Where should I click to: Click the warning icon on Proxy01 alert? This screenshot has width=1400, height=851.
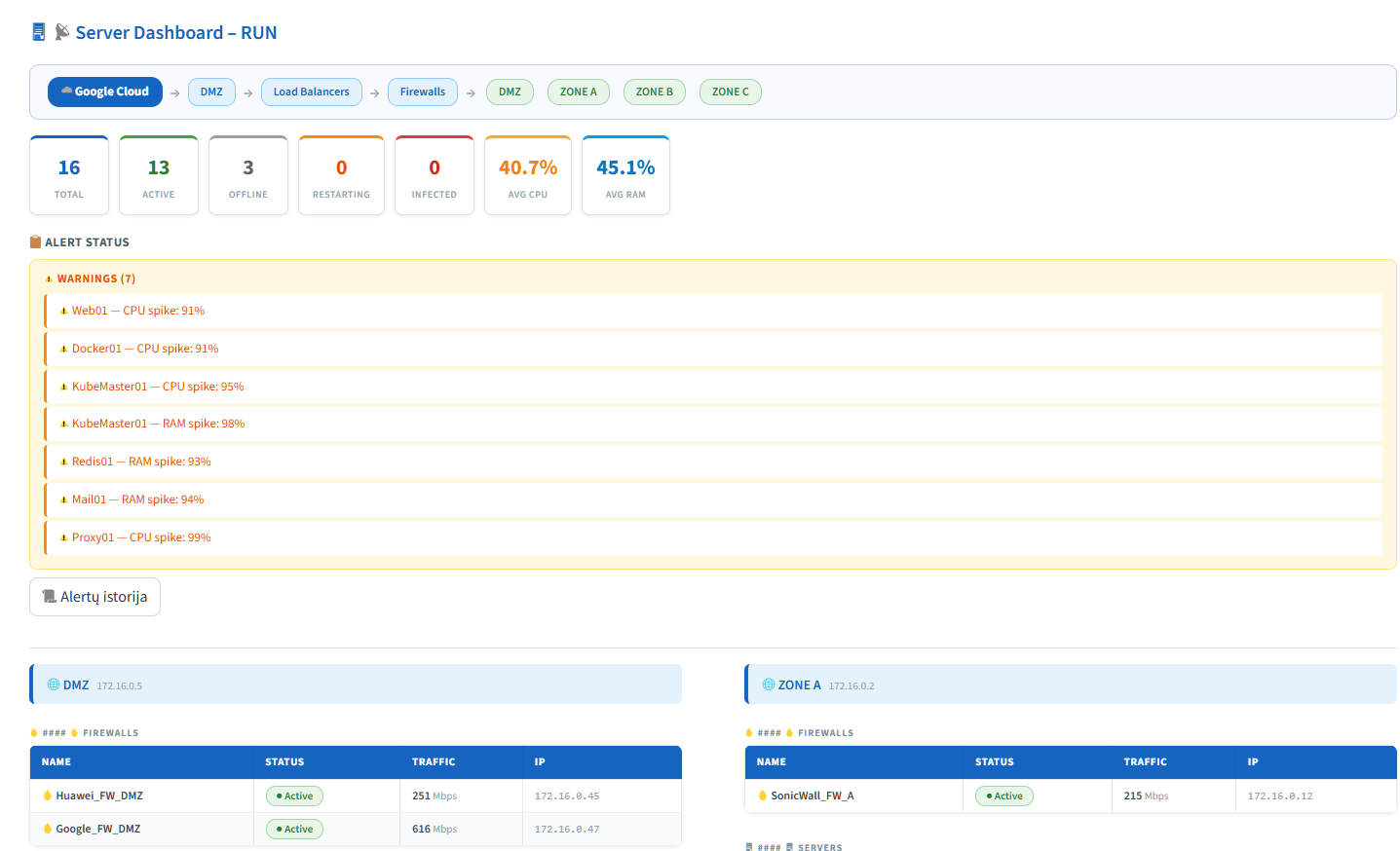(64, 537)
